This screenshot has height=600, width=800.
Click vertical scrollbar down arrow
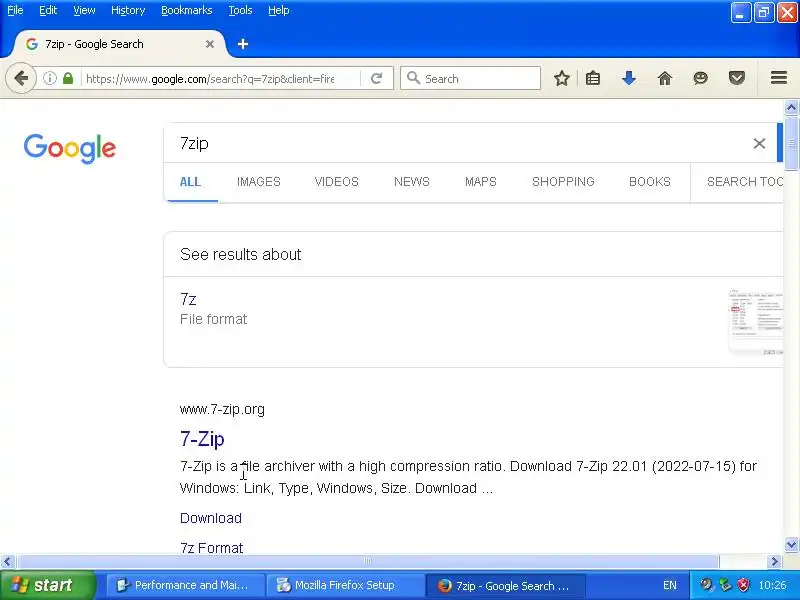click(791, 544)
